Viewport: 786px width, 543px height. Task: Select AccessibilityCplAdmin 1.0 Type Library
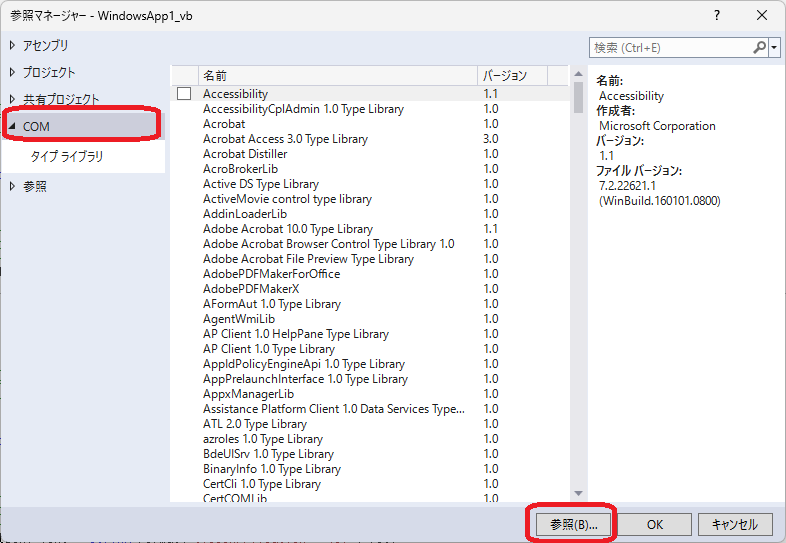(x=303, y=109)
